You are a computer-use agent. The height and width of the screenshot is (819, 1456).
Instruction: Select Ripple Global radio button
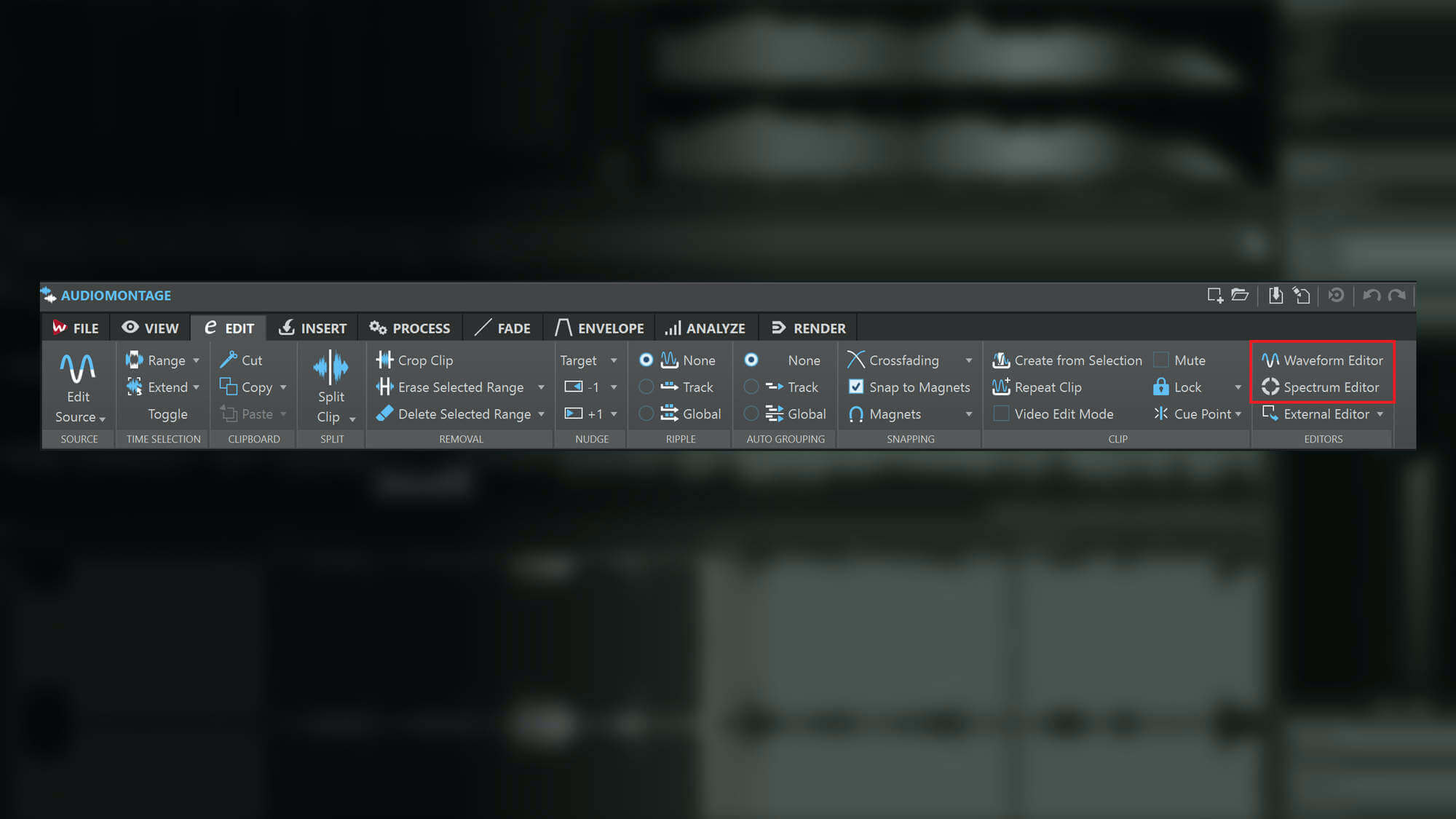click(x=646, y=414)
